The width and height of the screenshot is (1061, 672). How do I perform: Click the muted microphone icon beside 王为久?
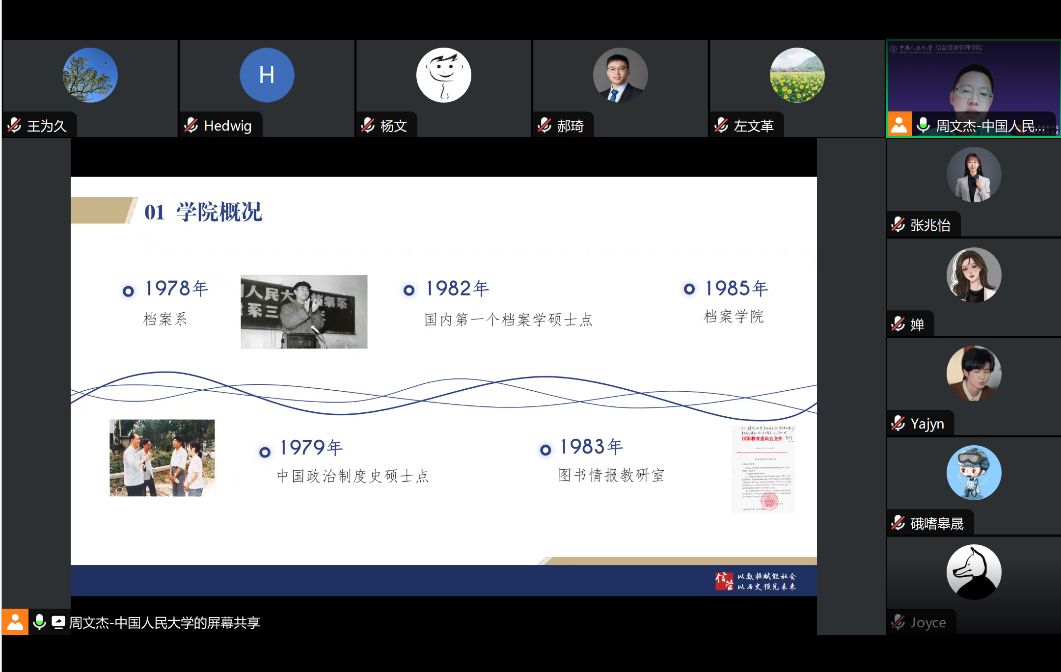click(x=14, y=126)
